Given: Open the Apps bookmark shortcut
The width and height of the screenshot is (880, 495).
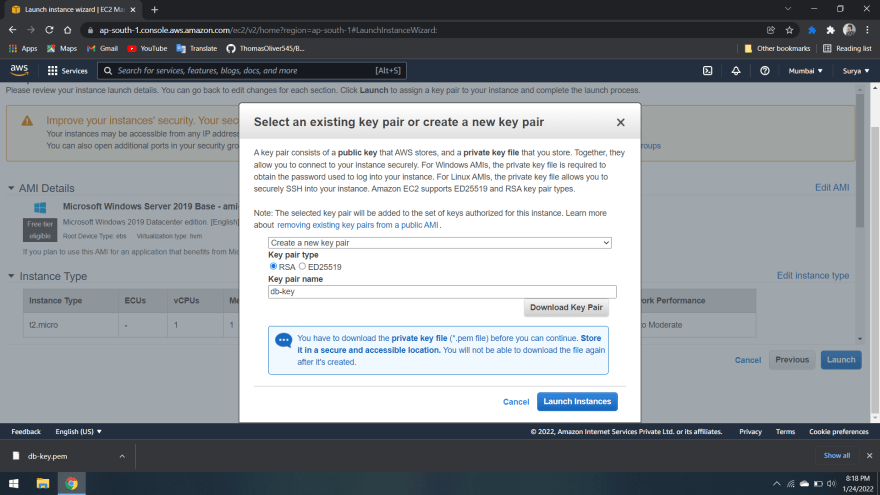Looking at the screenshot, I should coord(23,48).
